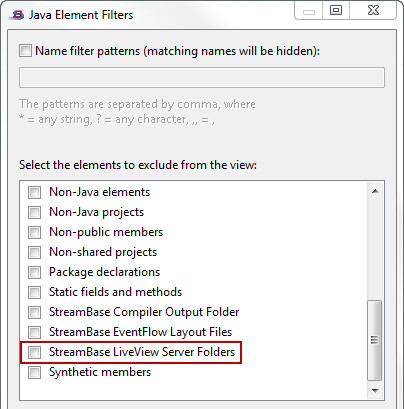Image resolution: width=404 pixels, height=409 pixels.
Task: Check Non-Java elements filter
Action: tap(34, 192)
